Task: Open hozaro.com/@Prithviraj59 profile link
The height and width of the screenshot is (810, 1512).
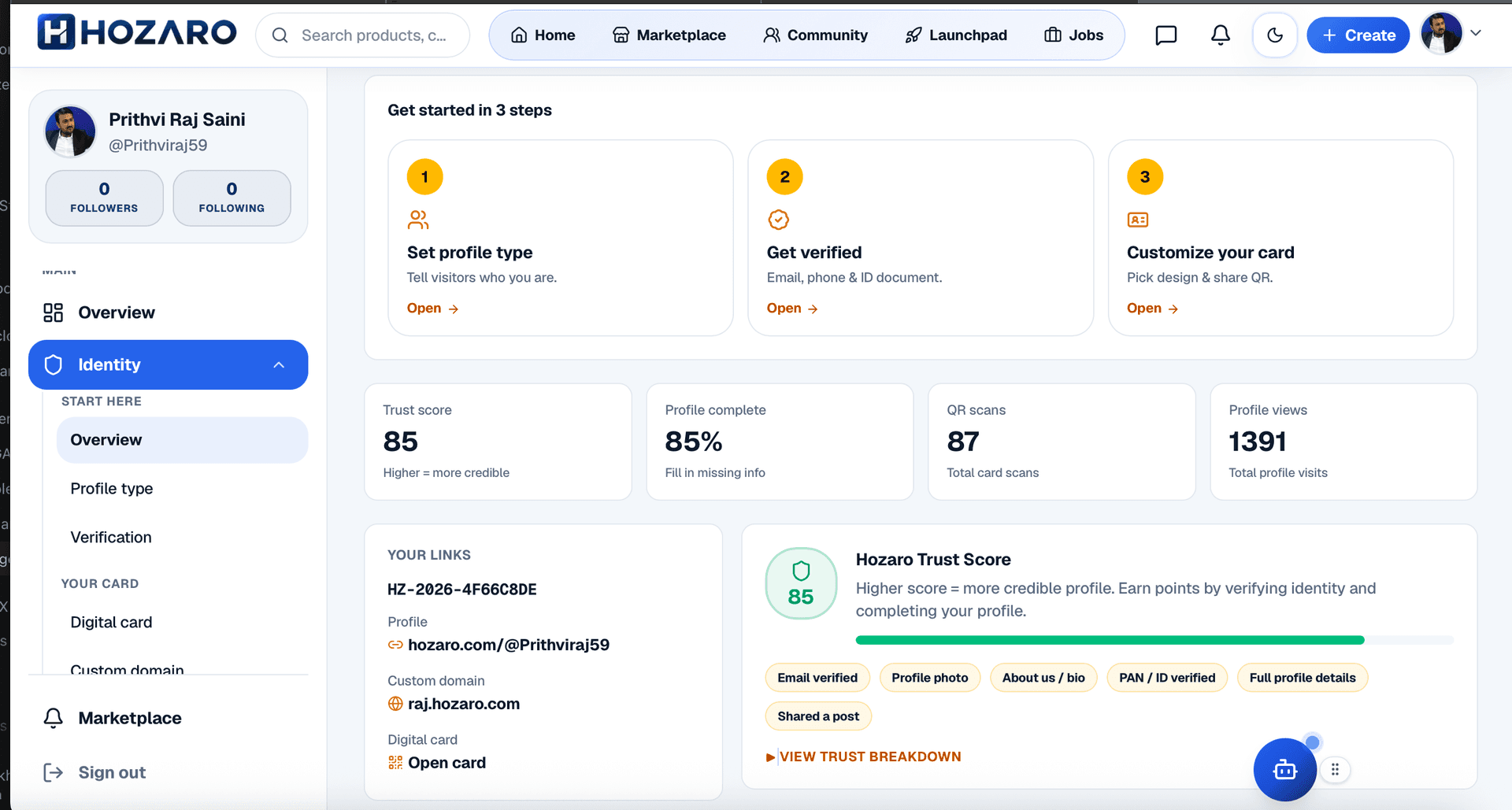Action: click(509, 645)
